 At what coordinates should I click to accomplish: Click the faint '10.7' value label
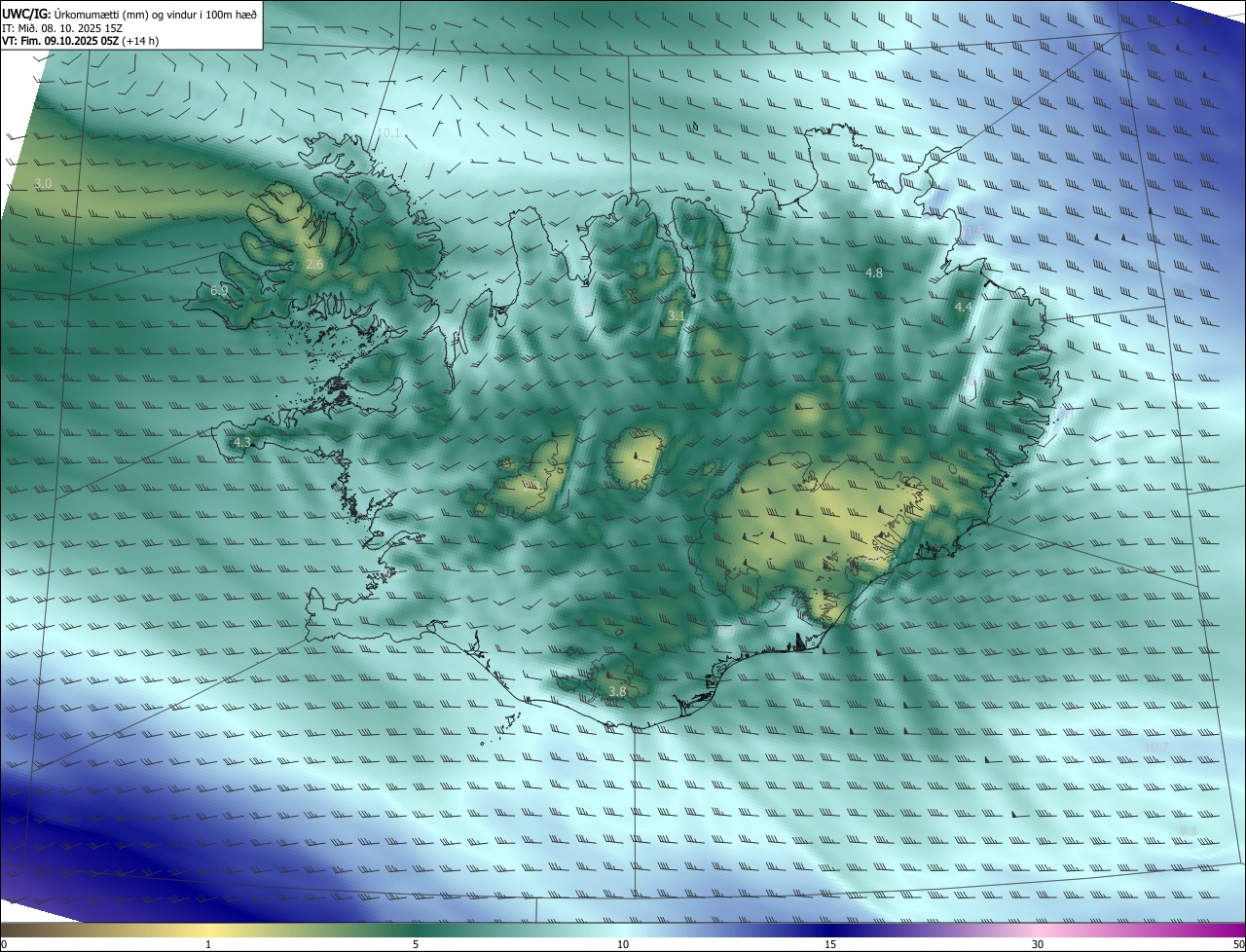[1156, 747]
